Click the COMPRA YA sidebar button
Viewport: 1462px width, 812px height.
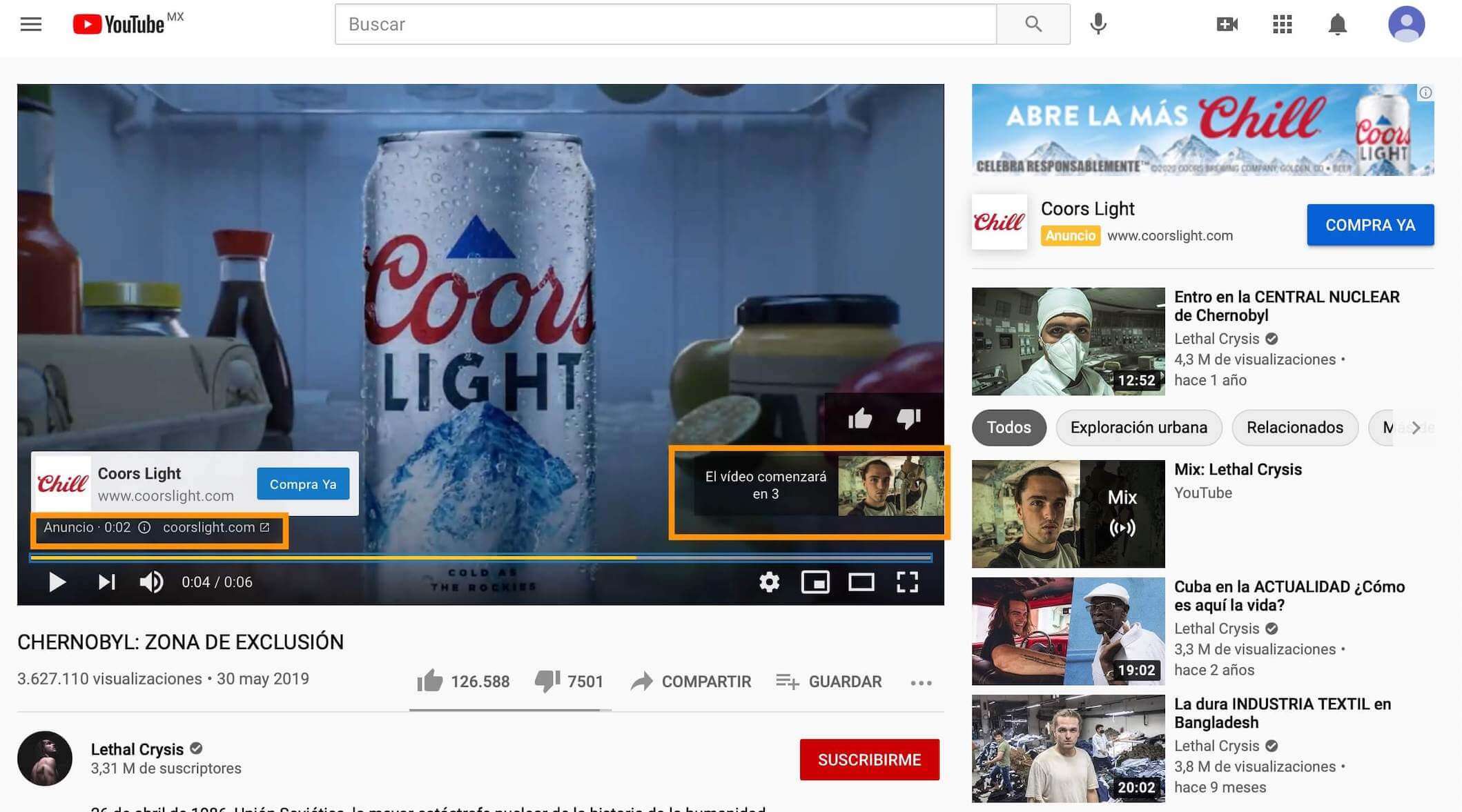(x=1370, y=225)
